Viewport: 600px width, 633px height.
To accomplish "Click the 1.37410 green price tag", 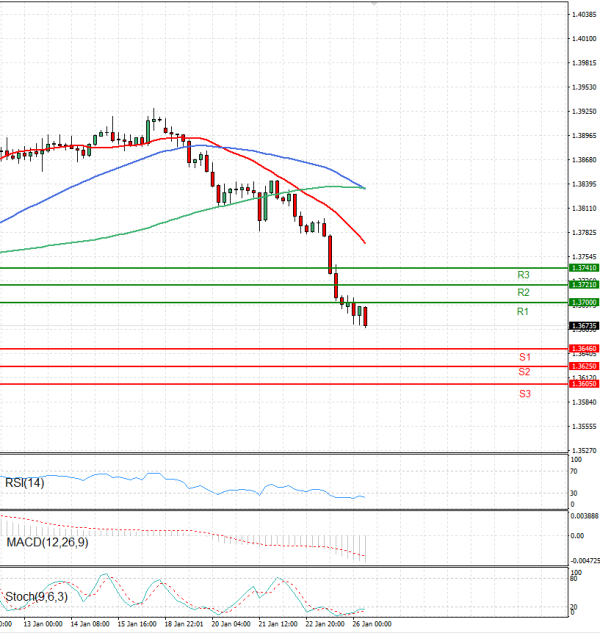I will click(584, 268).
